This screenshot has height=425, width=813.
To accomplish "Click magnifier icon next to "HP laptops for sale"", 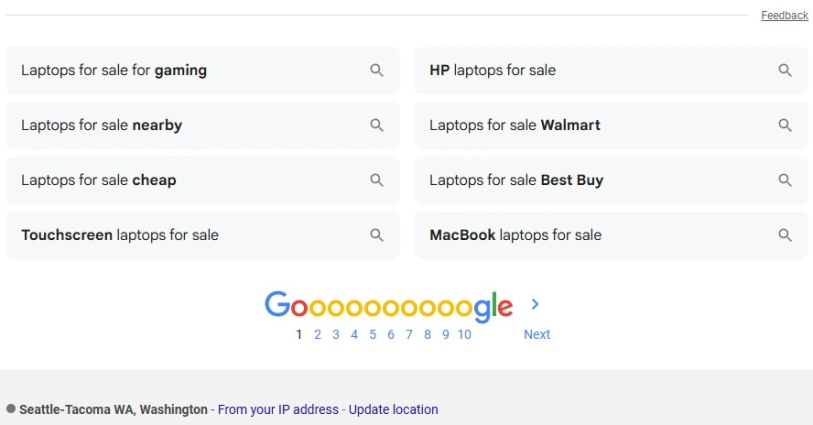I will pos(785,71).
